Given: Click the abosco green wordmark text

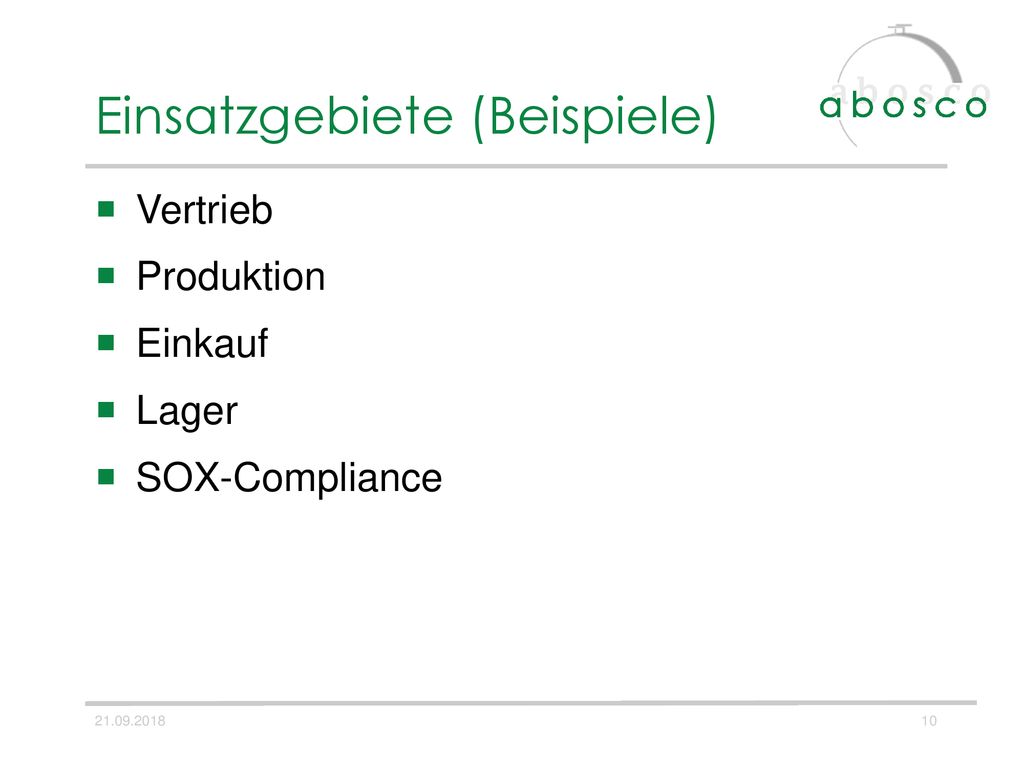Looking at the screenshot, I should pyautogui.click(x=903, y=106).
